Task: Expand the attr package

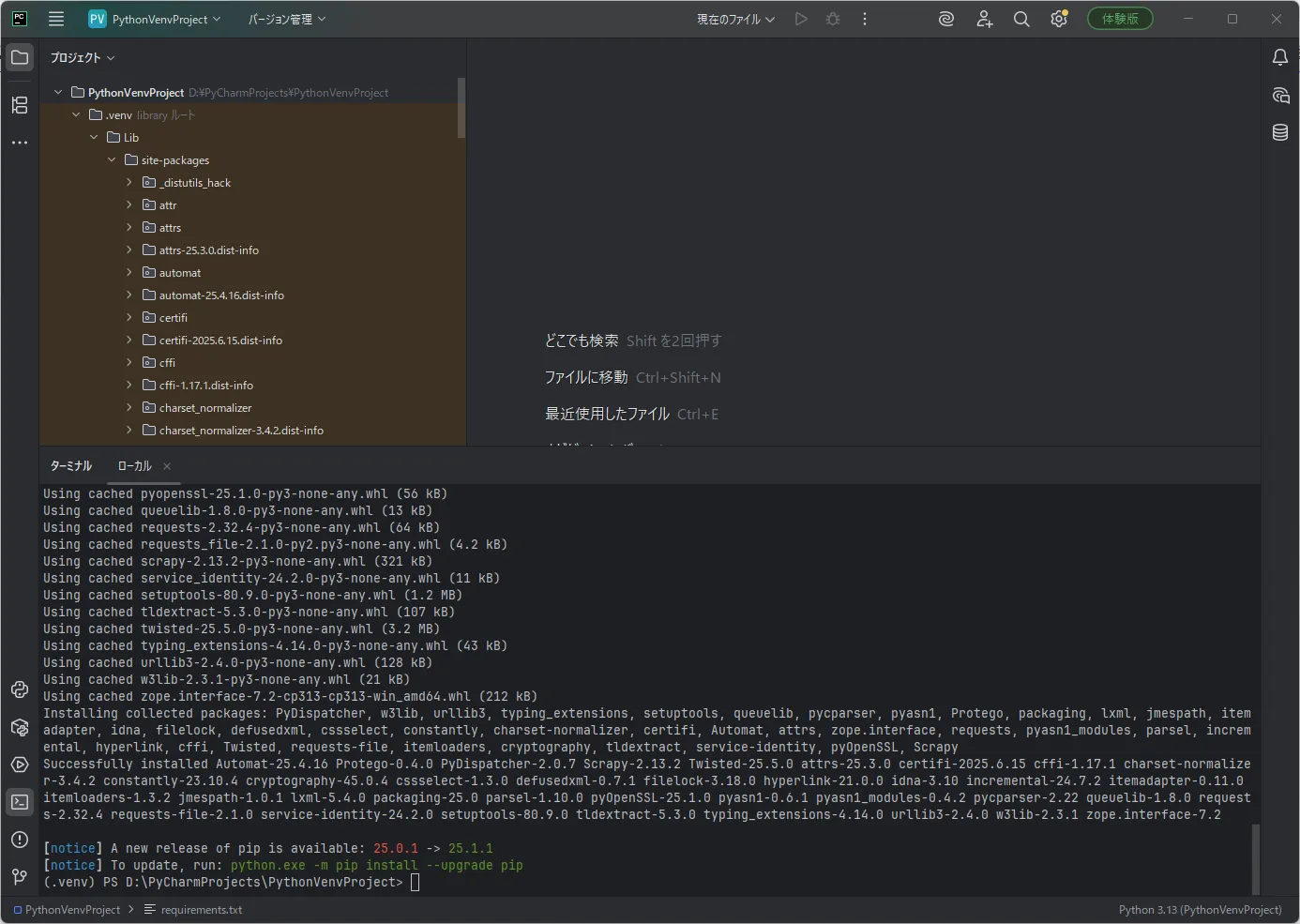Action: (129, 204)
